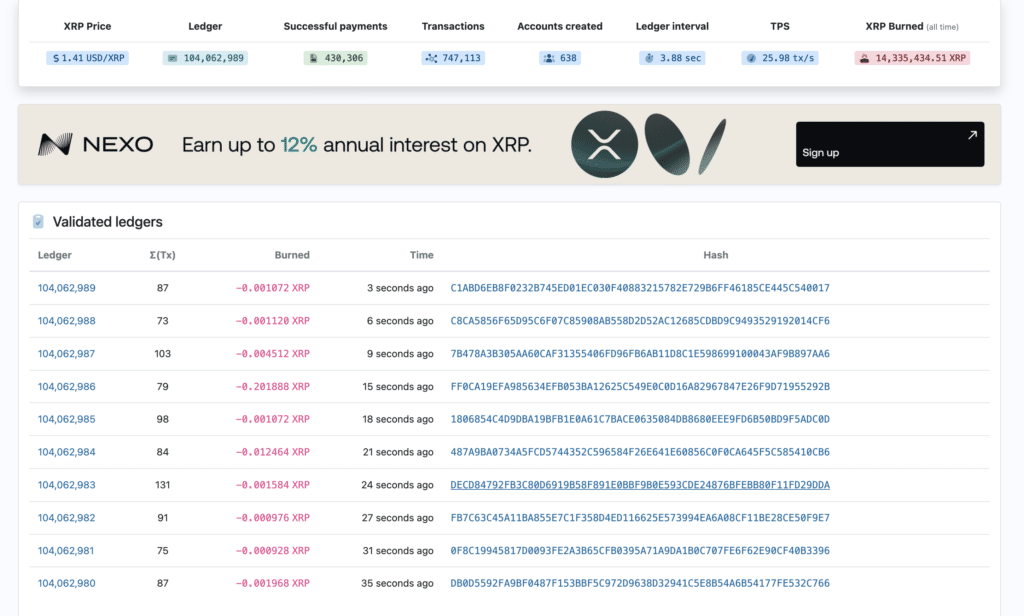This screenshot has height=616, width=1024.
Task: Click the stopwatch icon beside 3.88 sec
Action: [x=649, y=58]
